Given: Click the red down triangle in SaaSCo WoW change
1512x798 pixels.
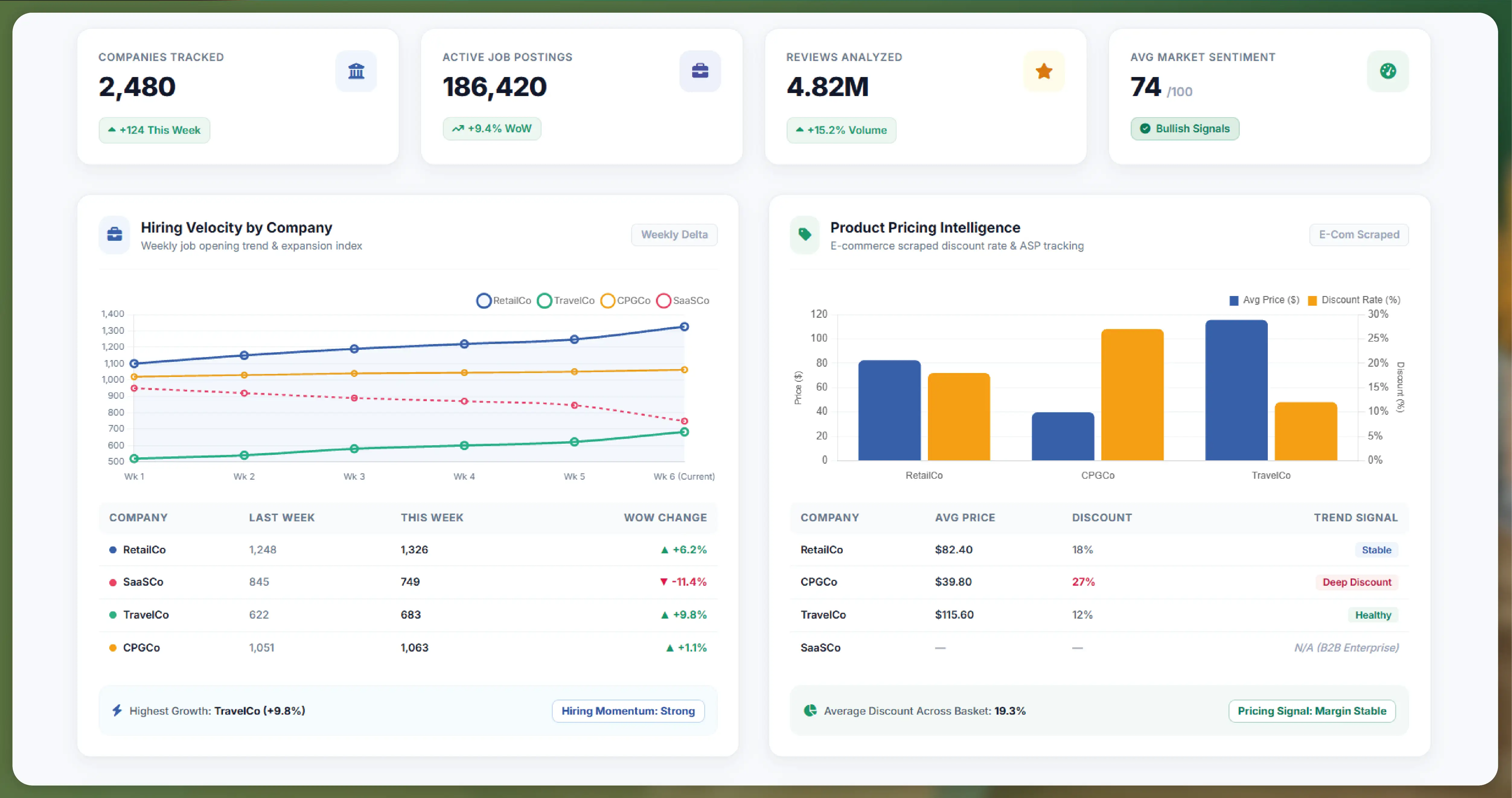Looking at the screenshot, I should pos(663,582).
